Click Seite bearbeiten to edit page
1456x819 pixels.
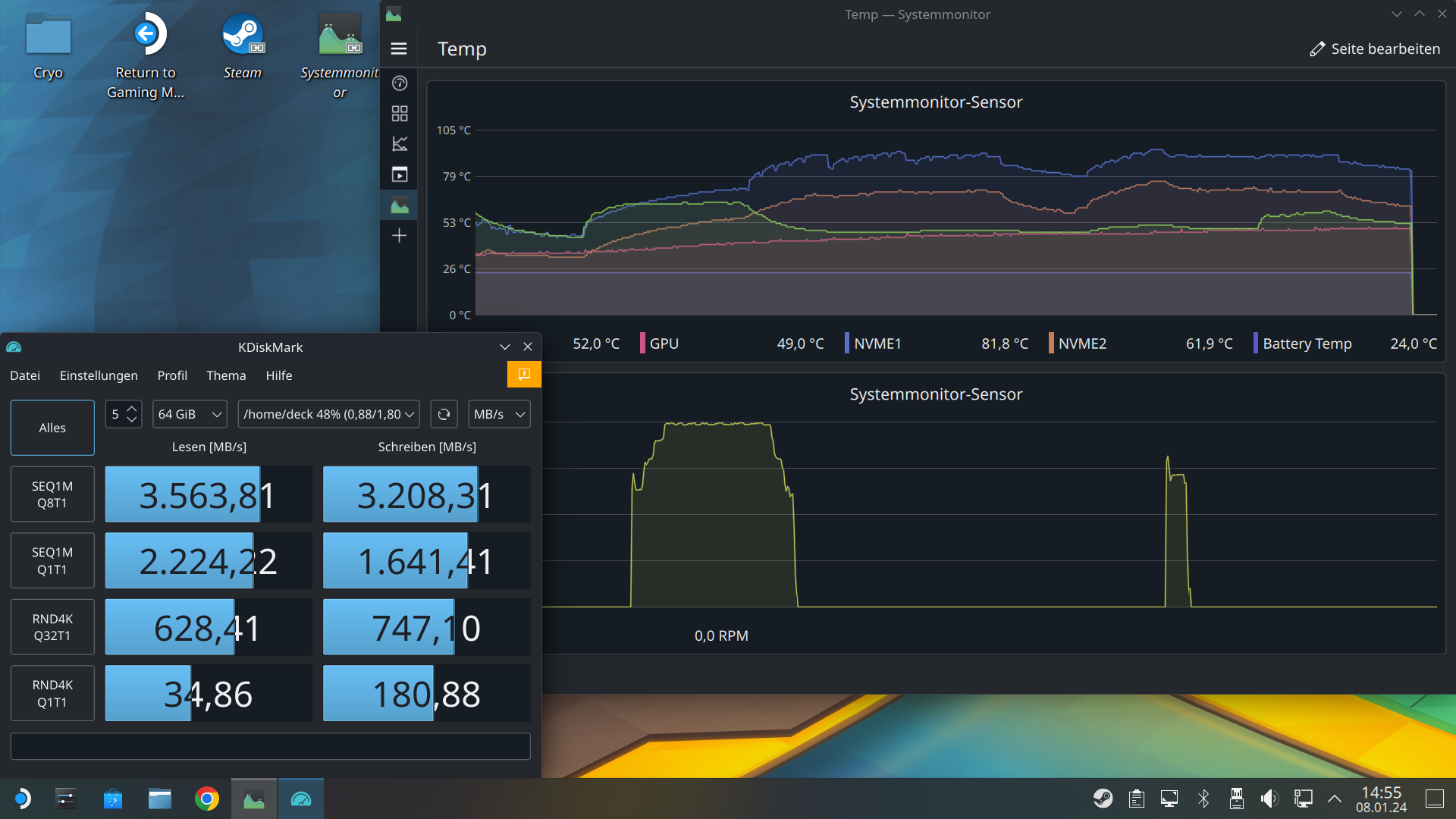1374,49
